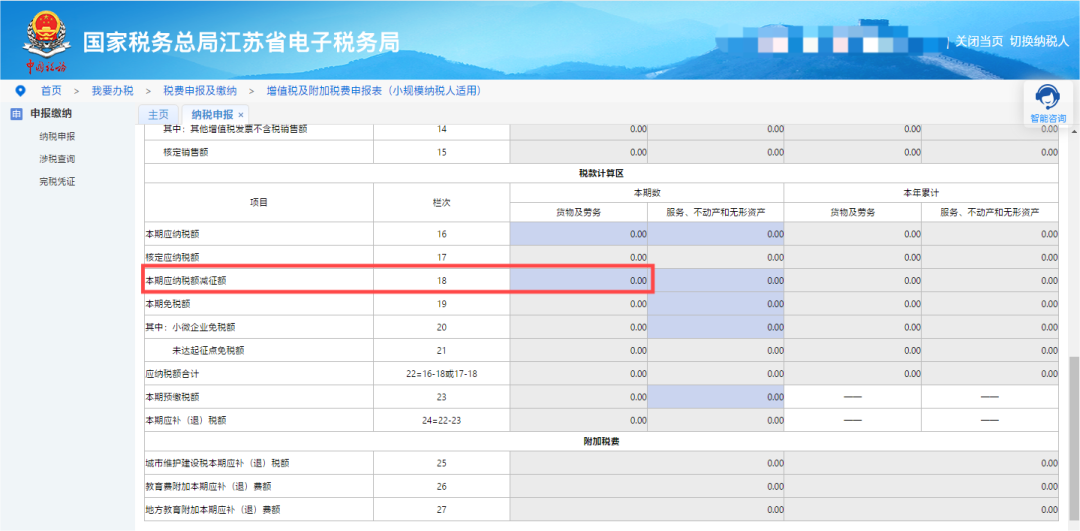
Task: Edit row 16 服务、不动产和无形资产 field
Action: (x=716, y=234)
